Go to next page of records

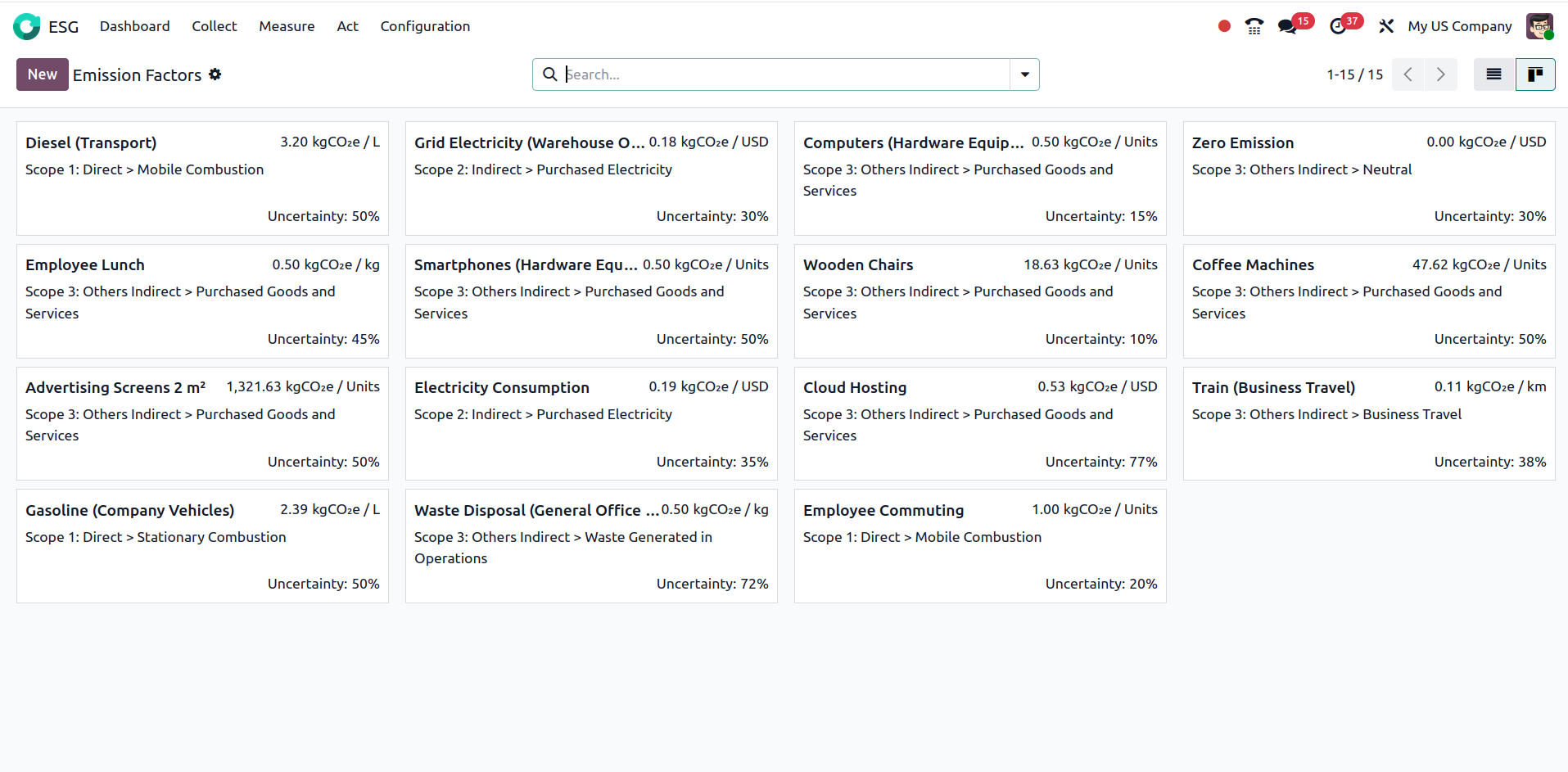[x=1440, y=74]
